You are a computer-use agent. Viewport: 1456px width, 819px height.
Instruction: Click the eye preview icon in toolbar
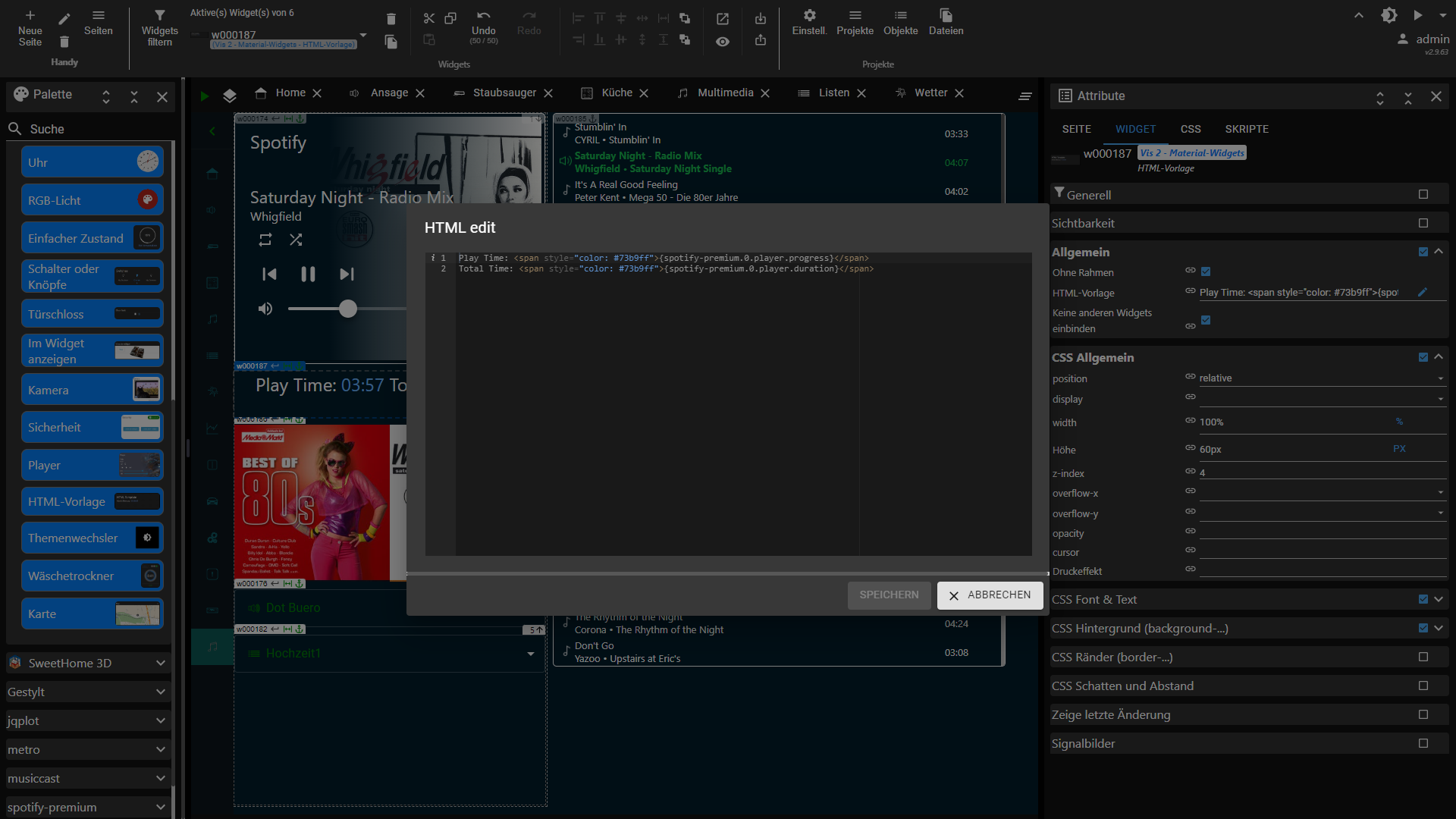(723, 42)
